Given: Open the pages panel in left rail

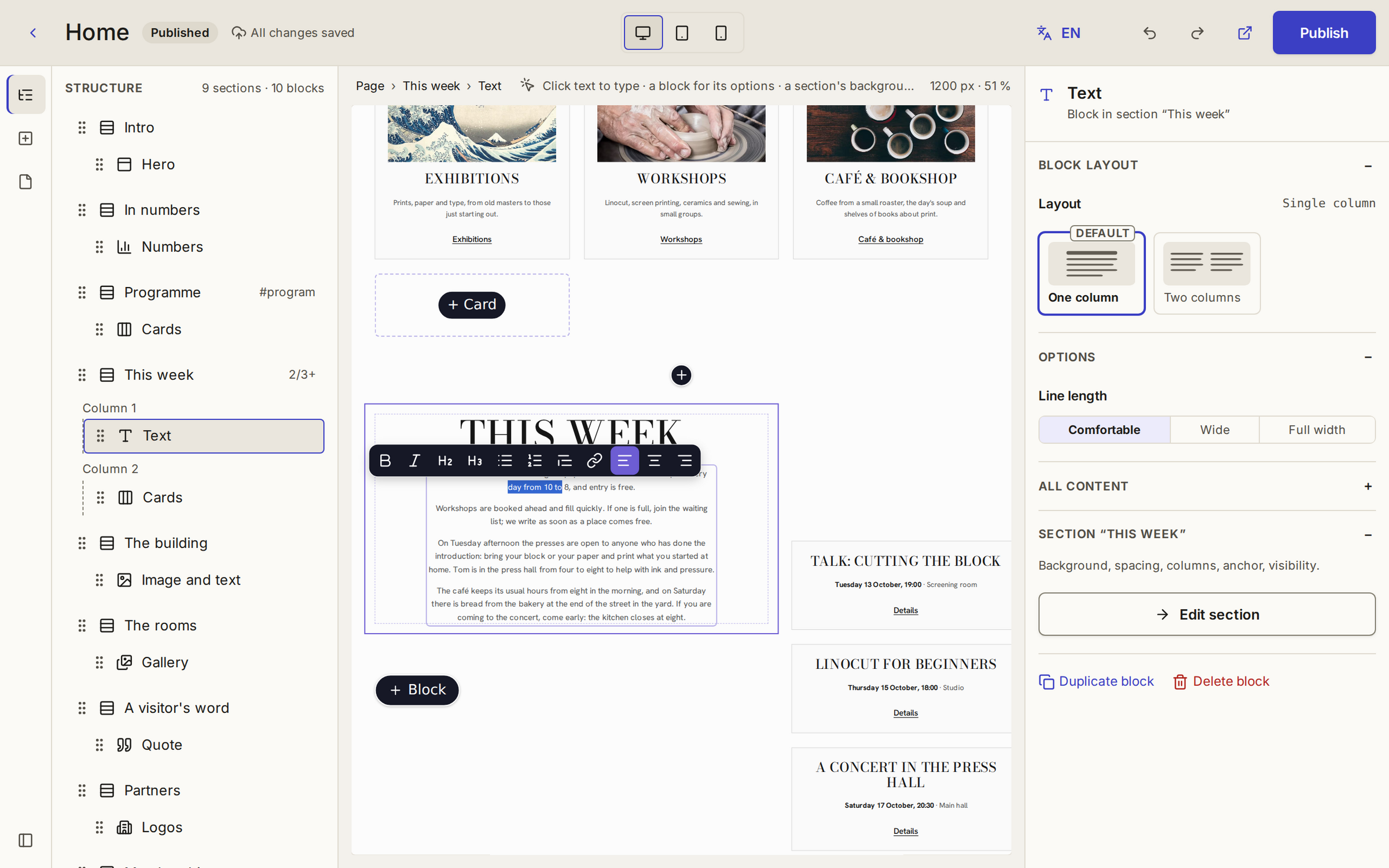Looking at the screenshot, I should [26, 182].
